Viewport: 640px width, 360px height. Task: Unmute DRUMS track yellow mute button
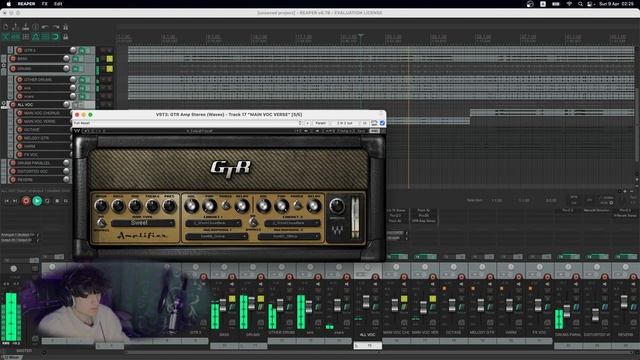coord(109,69)
